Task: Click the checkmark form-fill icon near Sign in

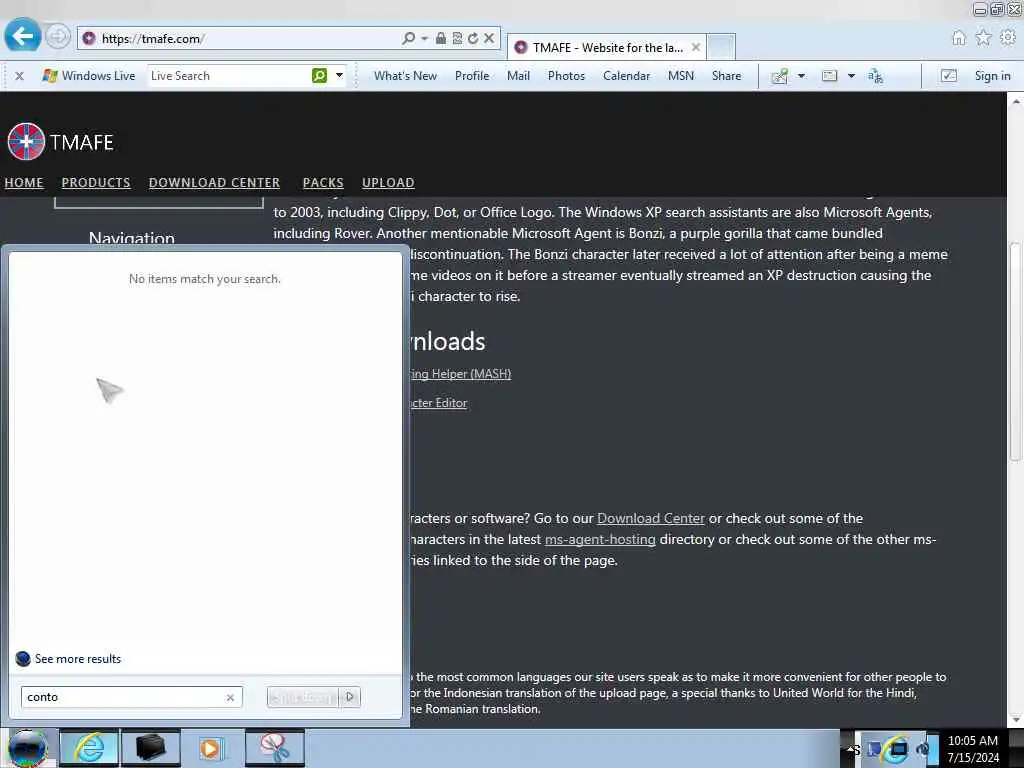Action: 949,76
